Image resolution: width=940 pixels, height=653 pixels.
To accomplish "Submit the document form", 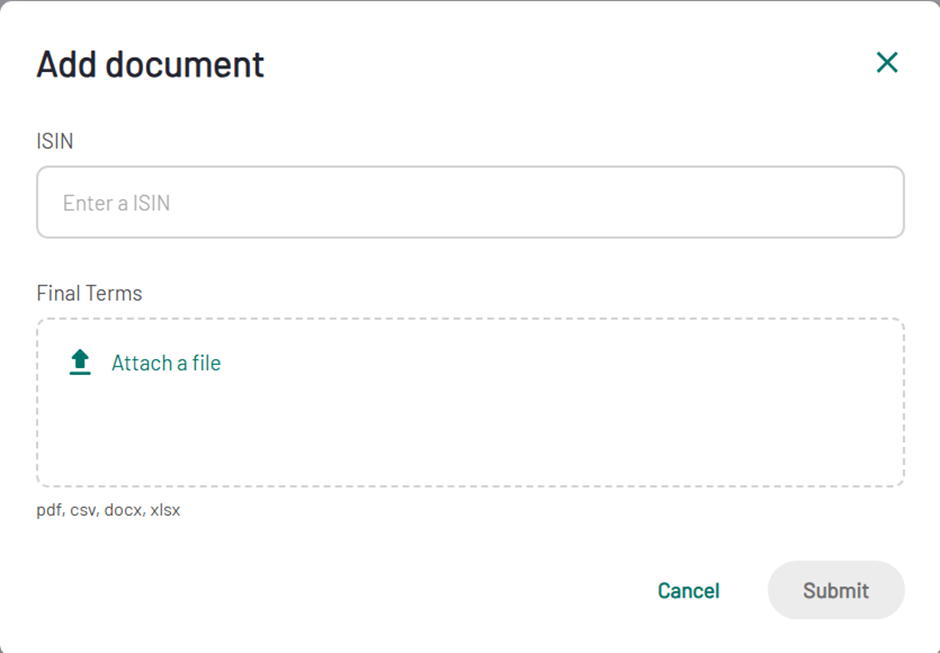I will click(835, 590).
